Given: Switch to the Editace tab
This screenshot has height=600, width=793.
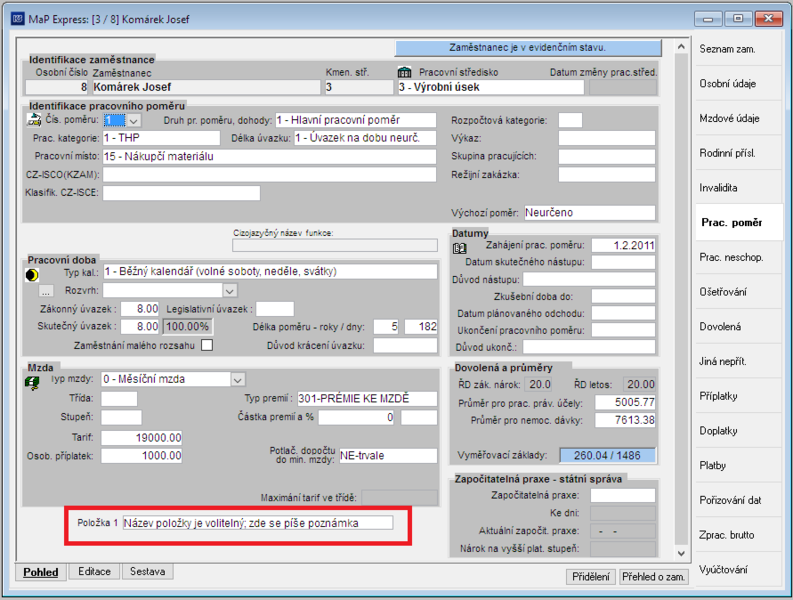Looking at the screenshot, I should [94, 572].
